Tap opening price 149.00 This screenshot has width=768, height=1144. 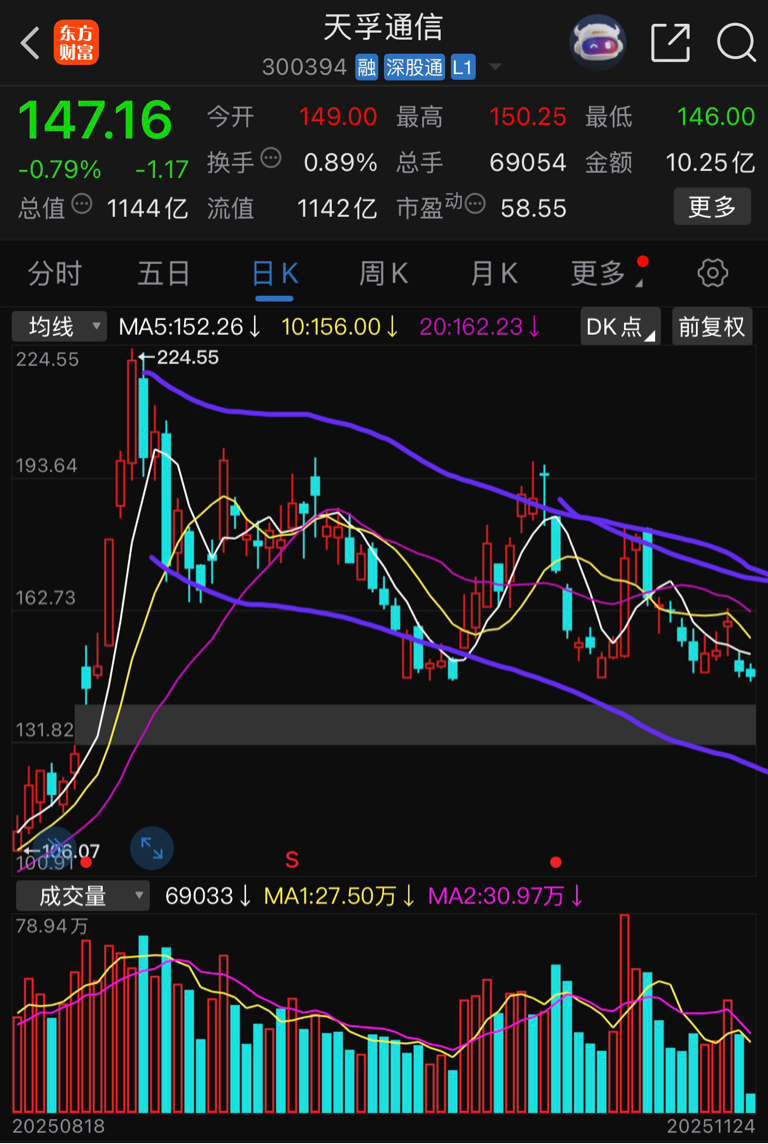tap(338, 117)
